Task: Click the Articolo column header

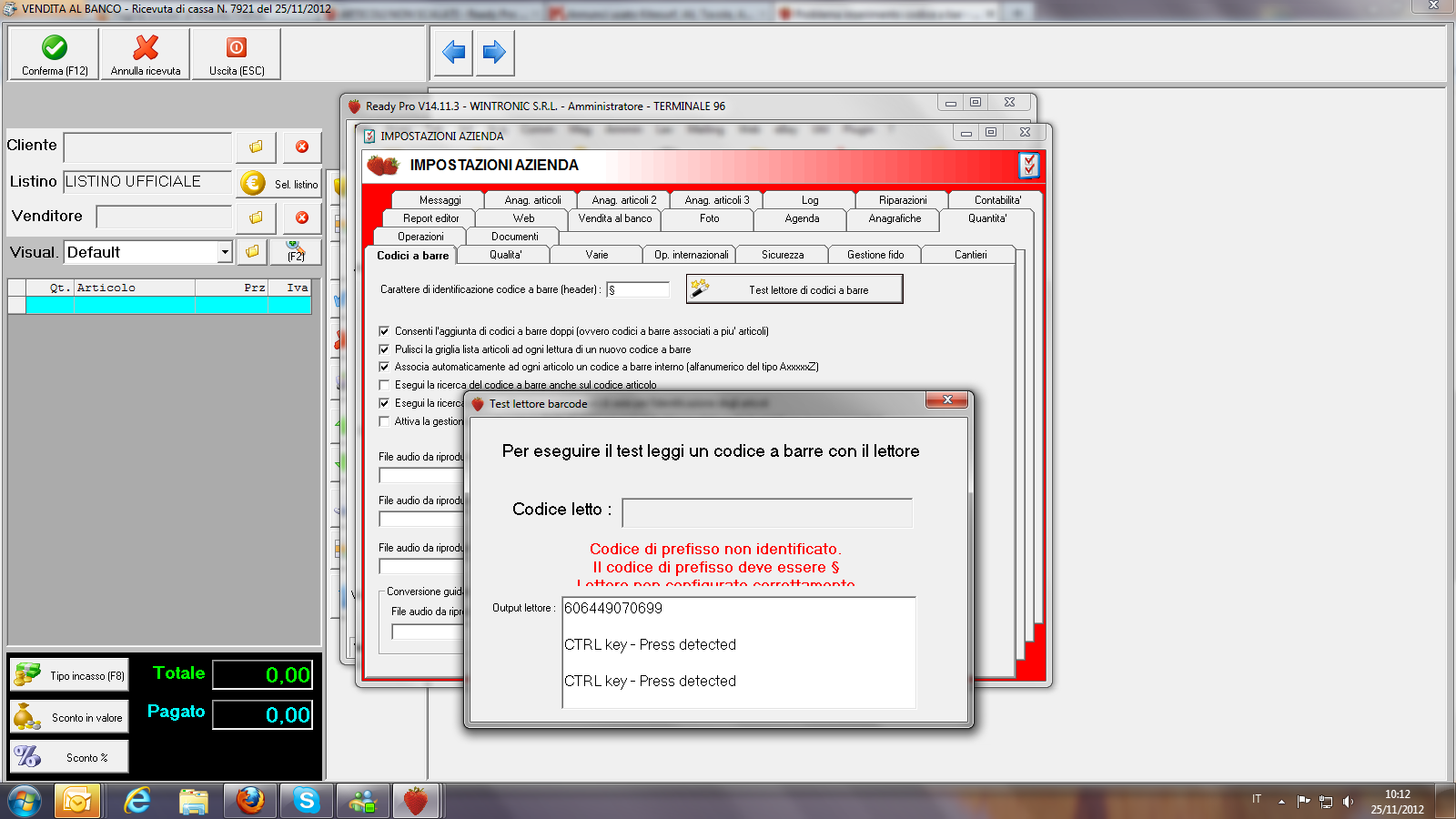Action: click(x=135, y=288)
